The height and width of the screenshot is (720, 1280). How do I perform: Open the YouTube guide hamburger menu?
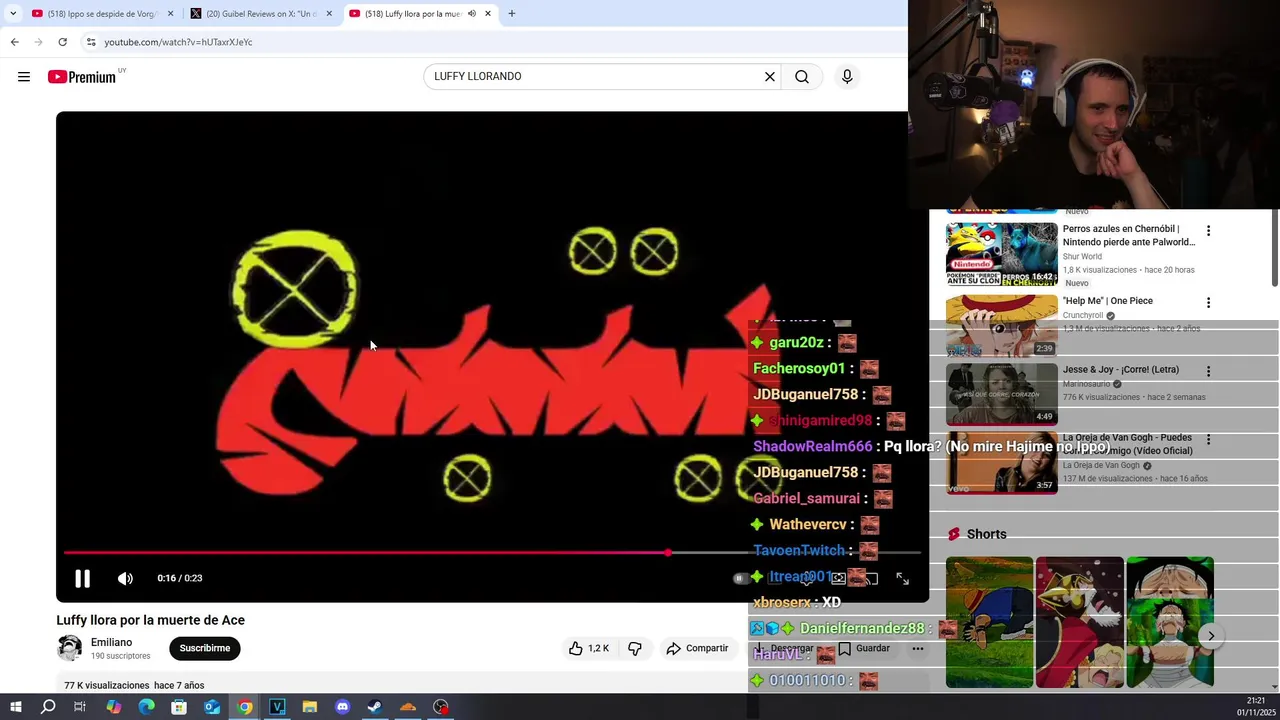coord(24,77)
